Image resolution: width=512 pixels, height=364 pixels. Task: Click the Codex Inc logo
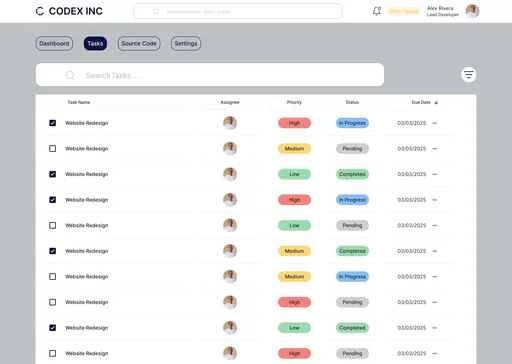[x=69, y=11]
